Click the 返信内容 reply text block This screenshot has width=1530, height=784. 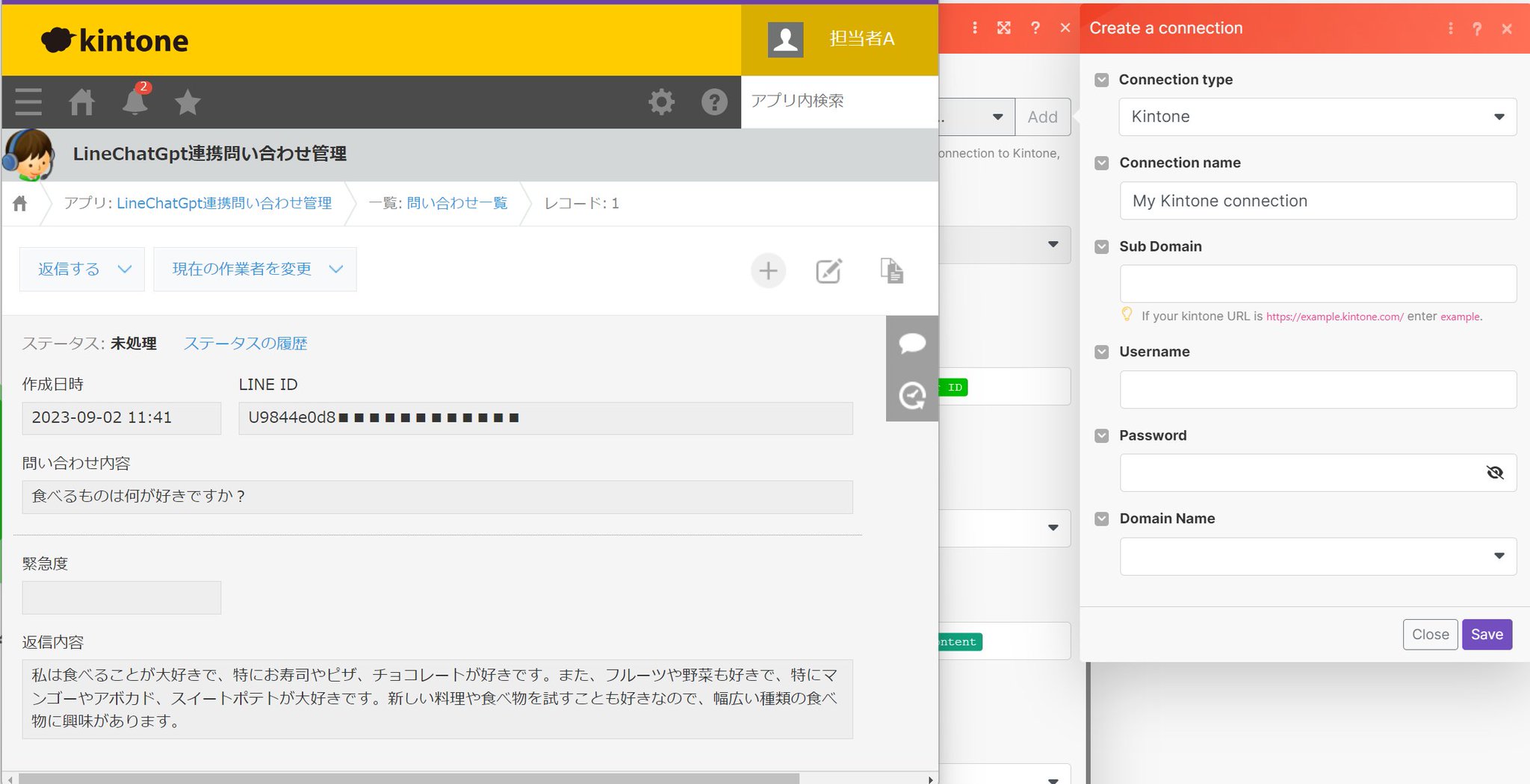point(437,699)
